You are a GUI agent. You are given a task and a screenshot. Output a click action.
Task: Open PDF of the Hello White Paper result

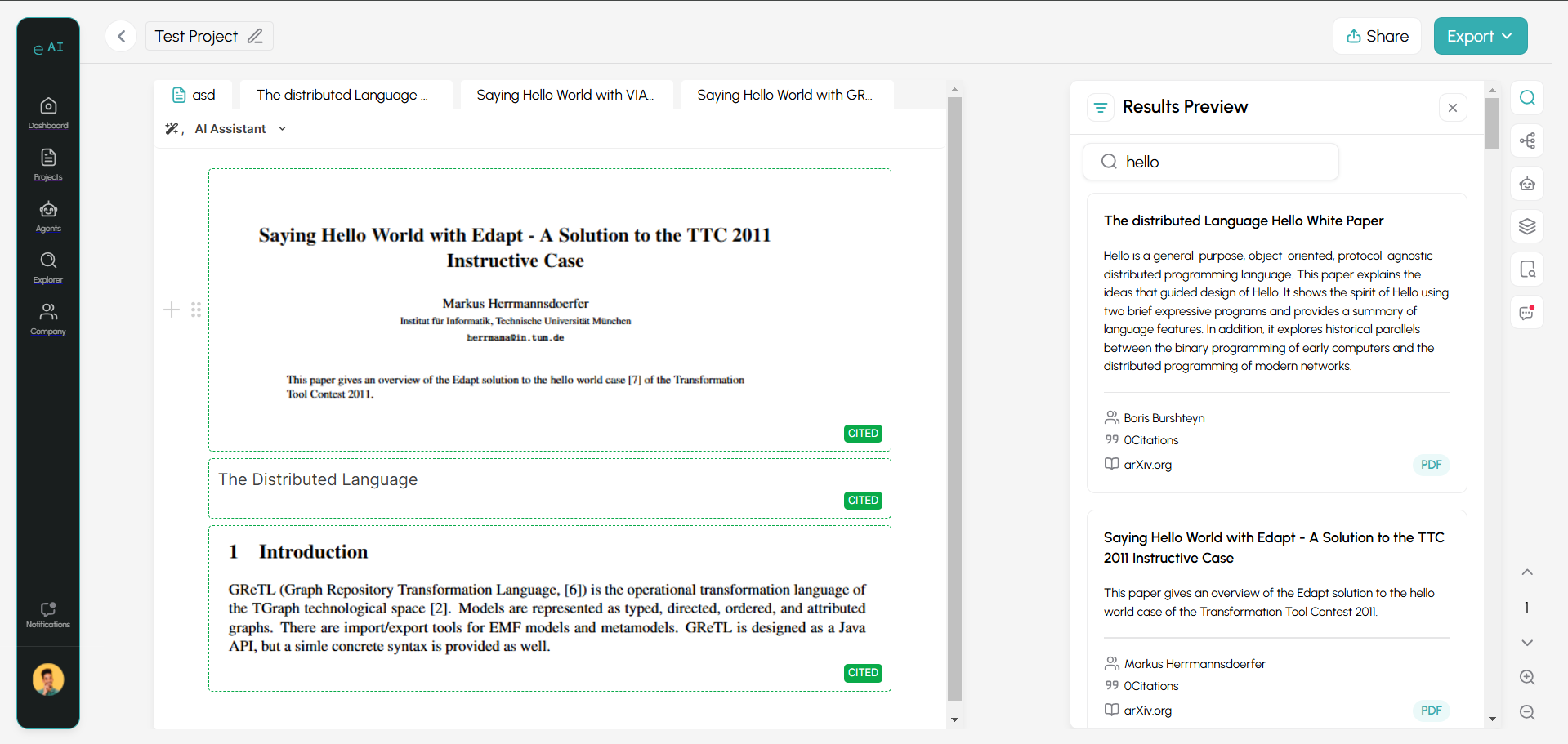point(1431,465)
